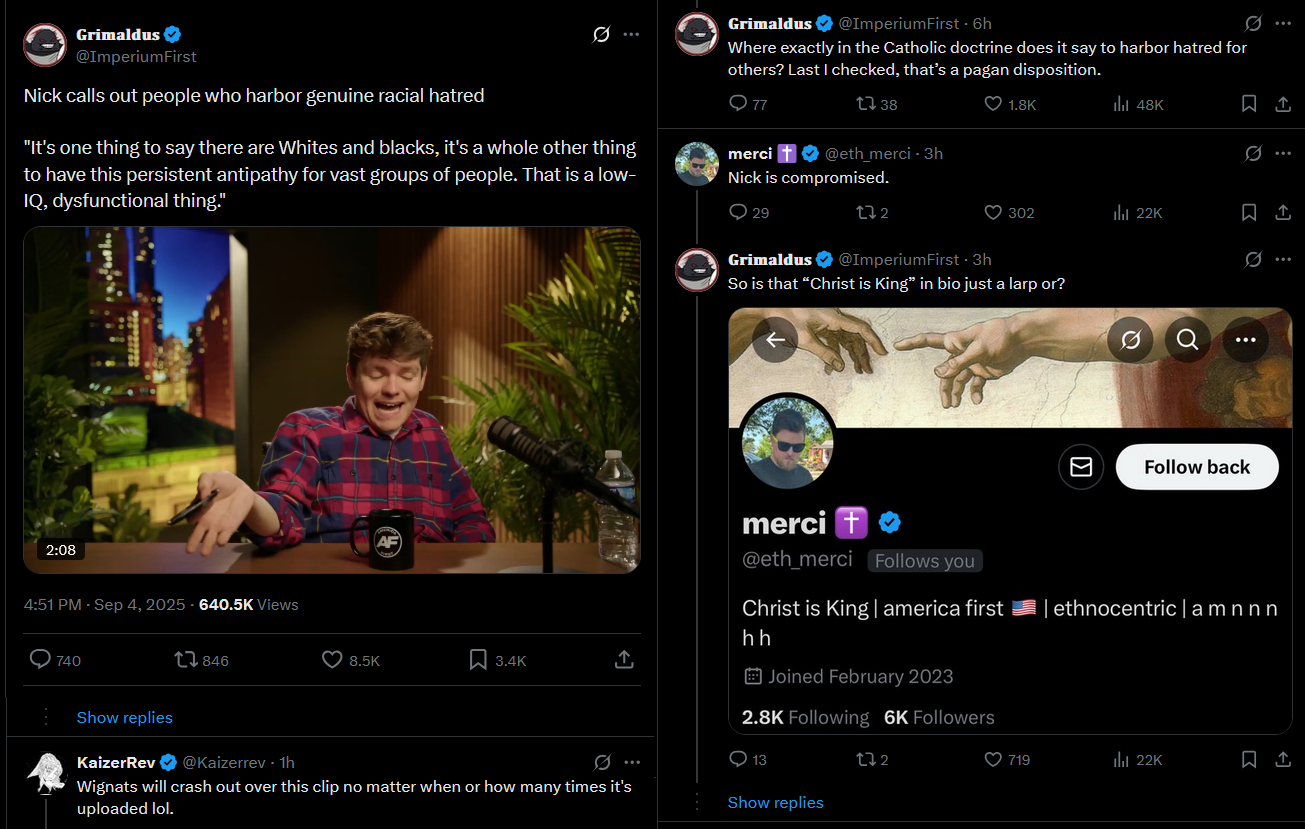This screenshot has width=1305, height=829.
Task: Play the 2:08 video thumbnail
Action: click(x=331, y=400)
